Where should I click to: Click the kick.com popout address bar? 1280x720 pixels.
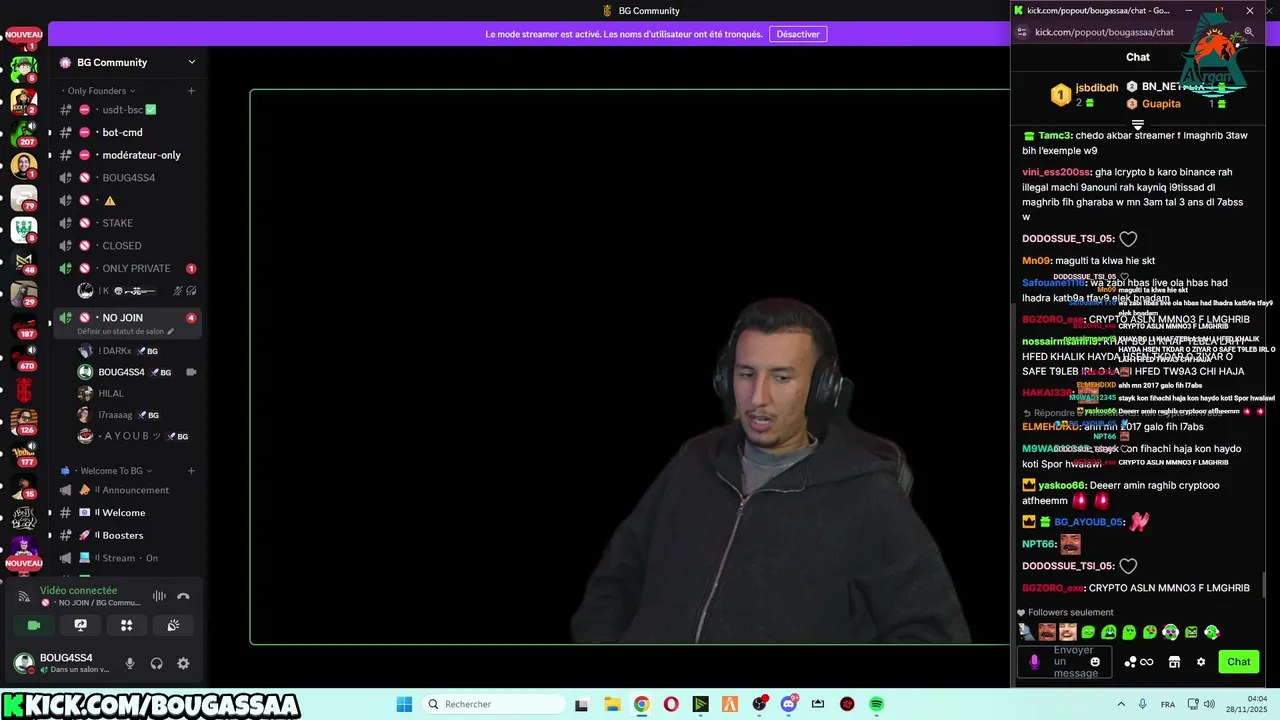click(1104, 32)
